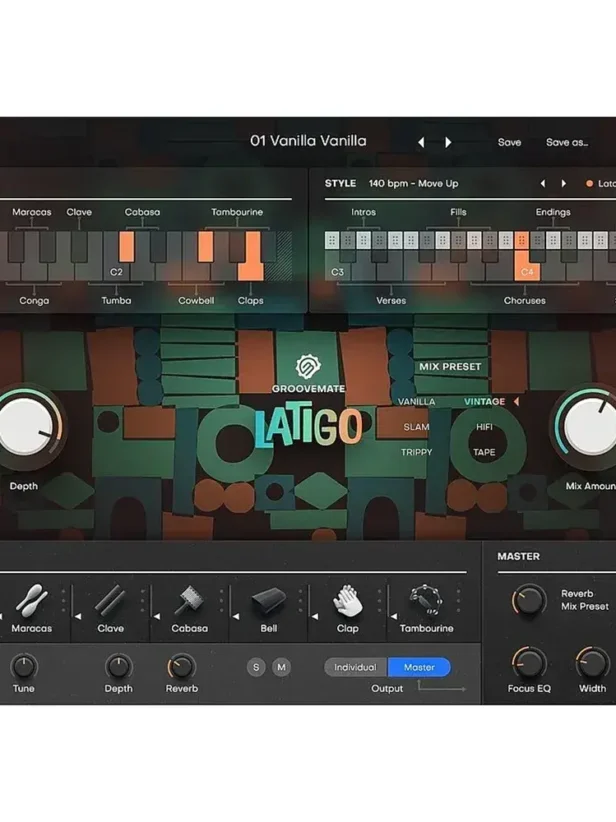Click the small Tune knob
This screenshot has height=822, width=616.
click(x=24, y=667)
